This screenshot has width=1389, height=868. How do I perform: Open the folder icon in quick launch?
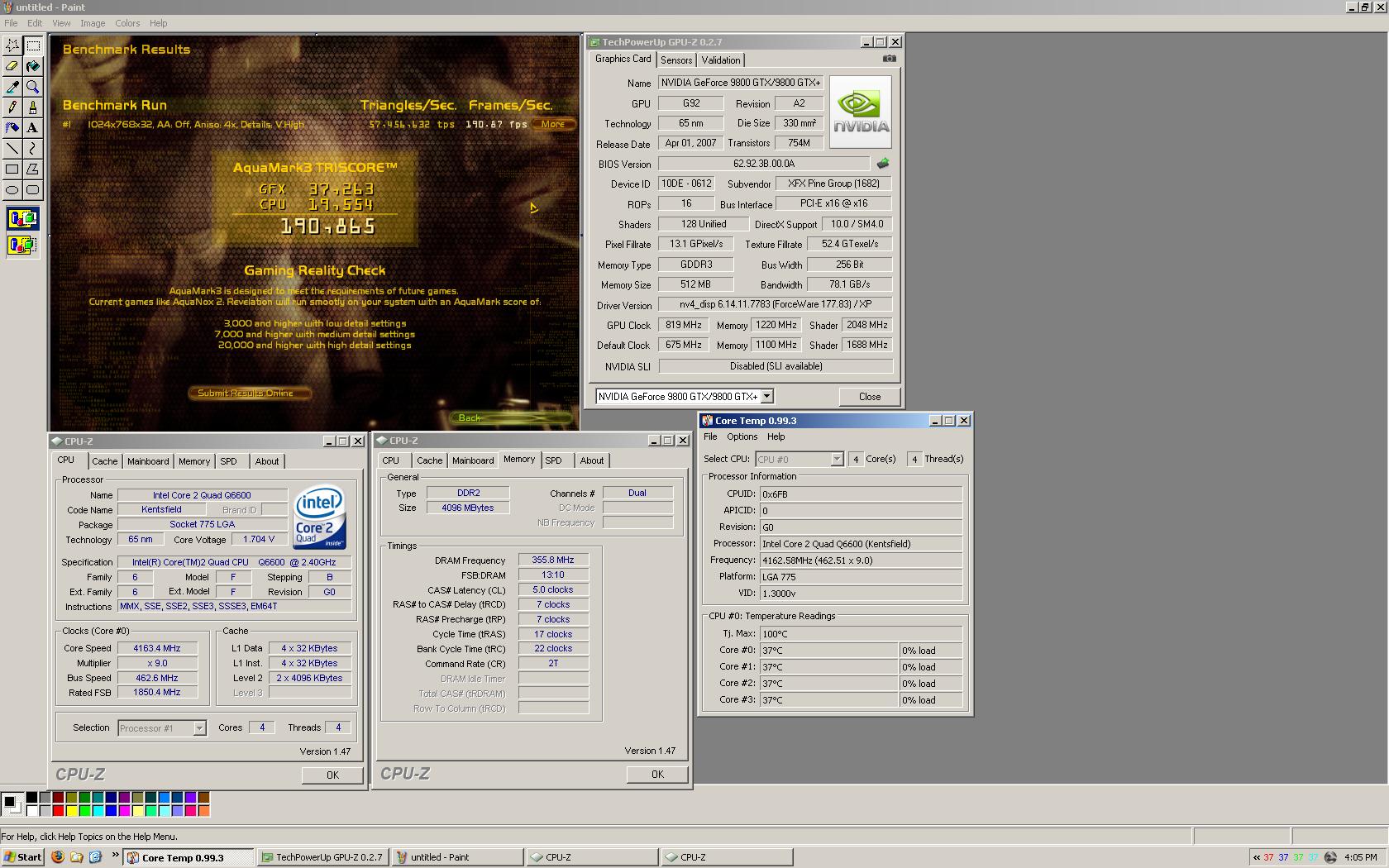coord(76,857)
